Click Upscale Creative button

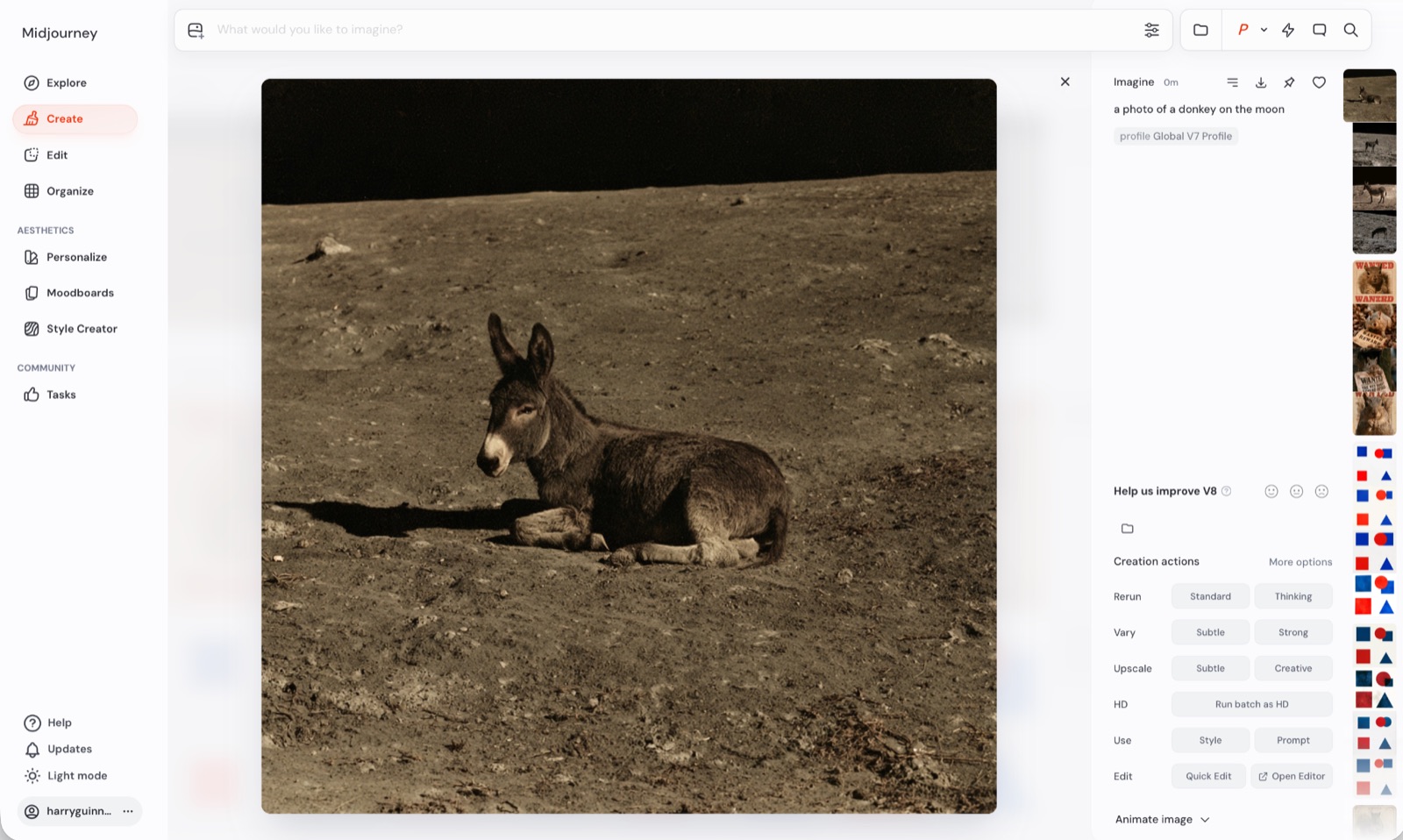point(1293,668)
